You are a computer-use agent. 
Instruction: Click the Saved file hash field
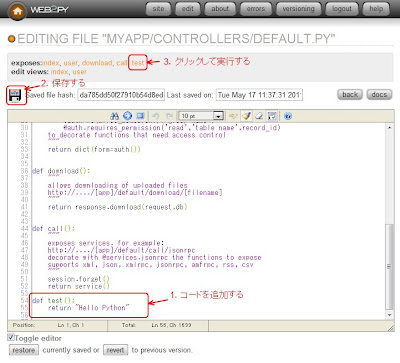[x=121, y=95]
